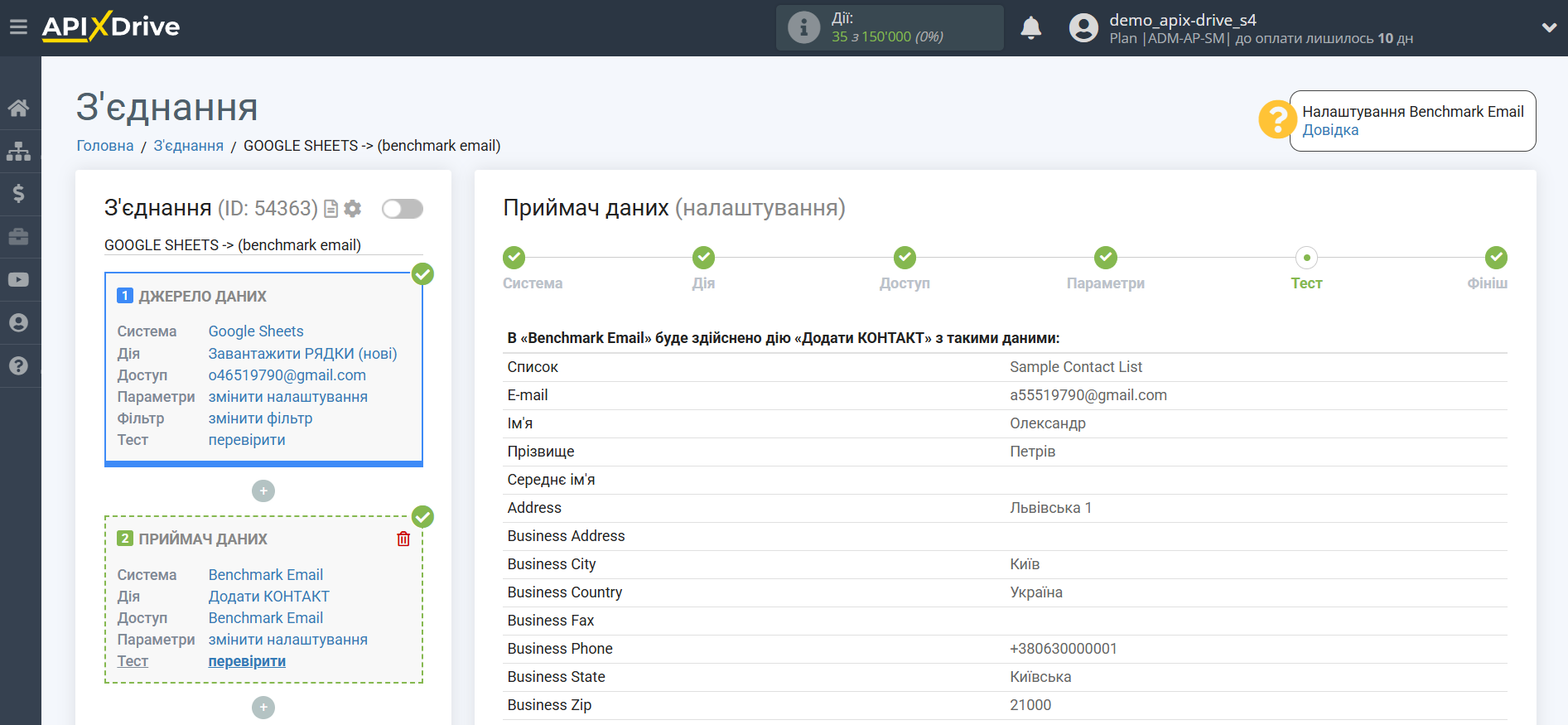Click source block green checkmark
The height and width of the screenshot is (725, 1568).
[423, 274]
